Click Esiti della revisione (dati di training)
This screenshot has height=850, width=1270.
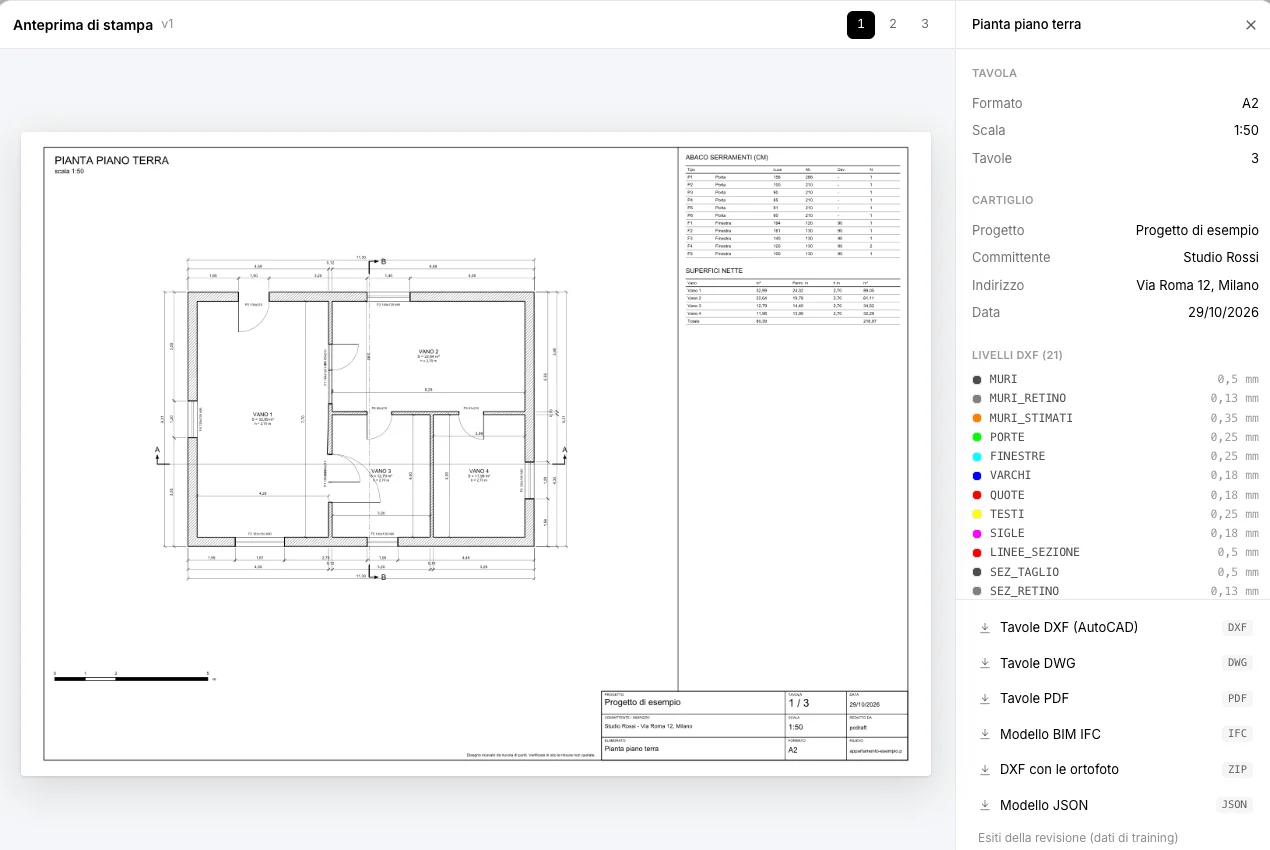(1078, 838)
